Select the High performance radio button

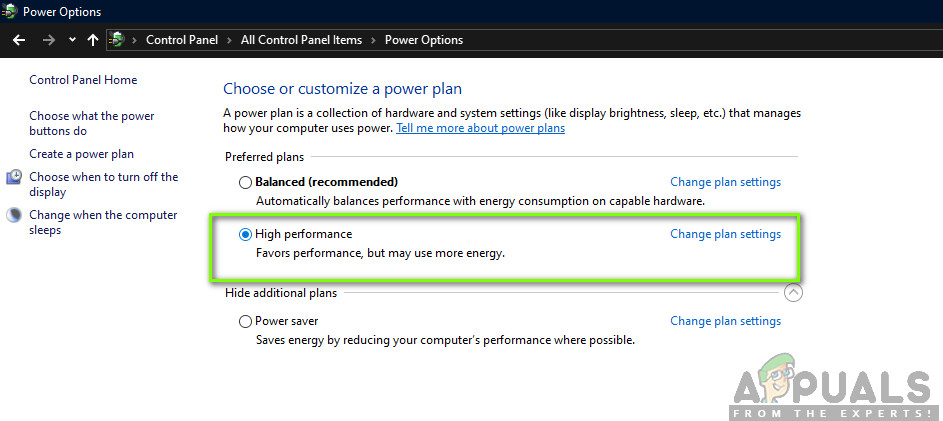point(246,235)
